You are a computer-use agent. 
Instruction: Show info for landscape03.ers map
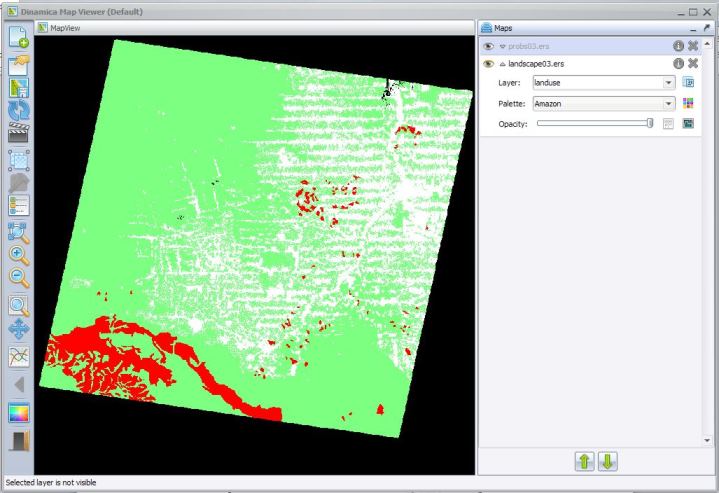(x=678, y=64)
